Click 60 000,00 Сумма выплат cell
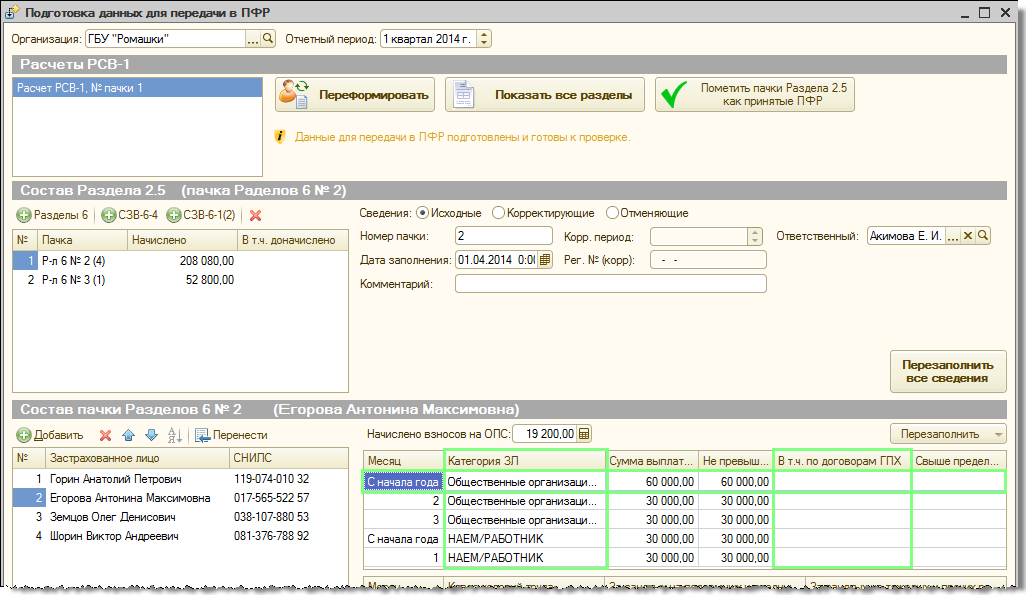This screenshot has height=595, width=1026. tap(652, 482)
